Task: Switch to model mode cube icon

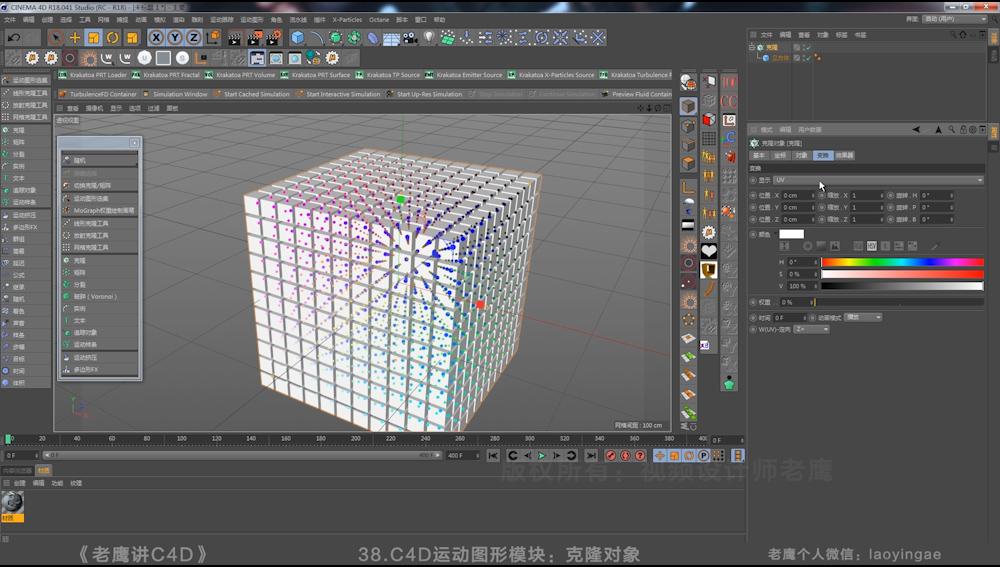Action: pyautogui.click(x=688, y=106)
